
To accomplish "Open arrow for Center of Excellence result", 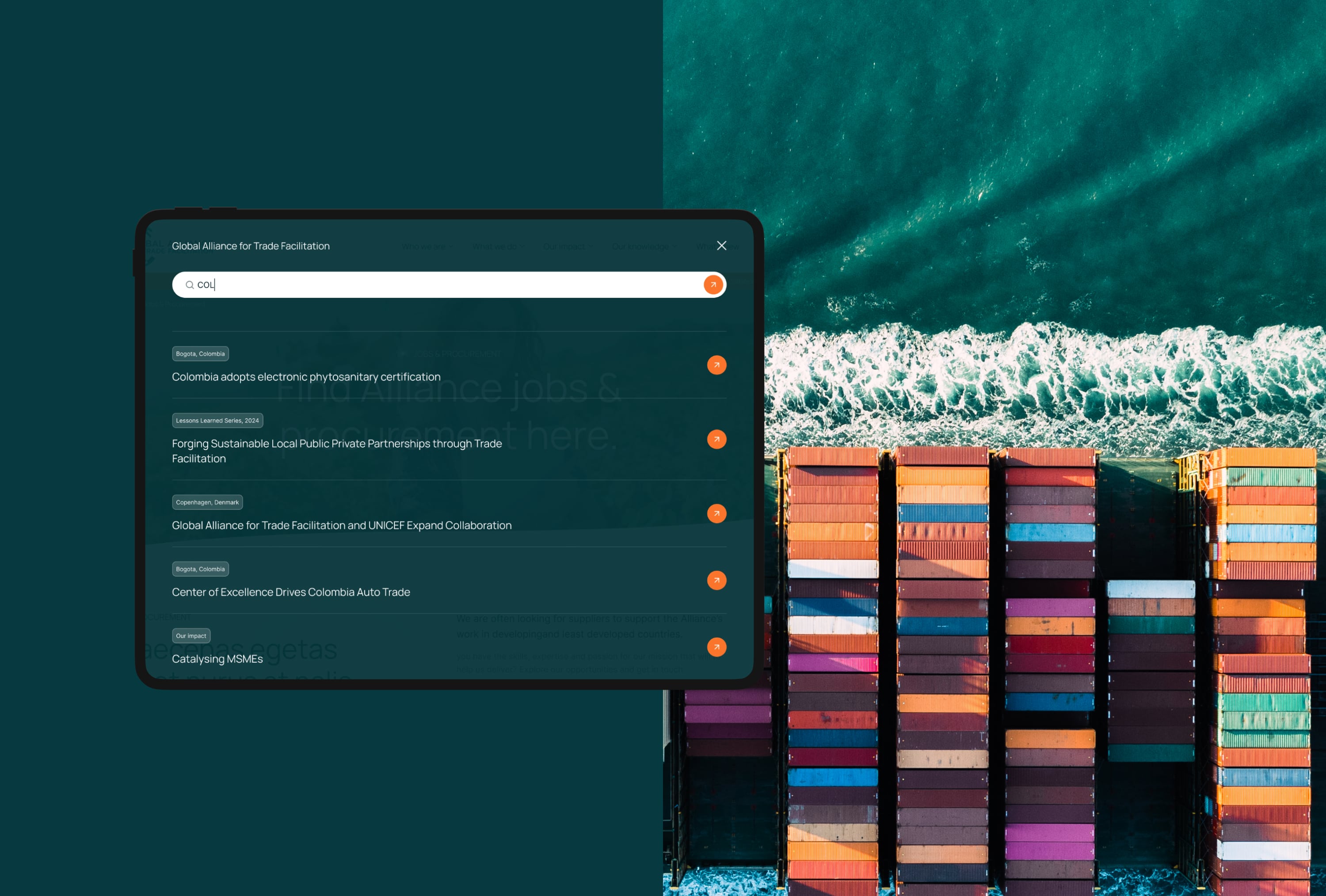I will [716, 580].
